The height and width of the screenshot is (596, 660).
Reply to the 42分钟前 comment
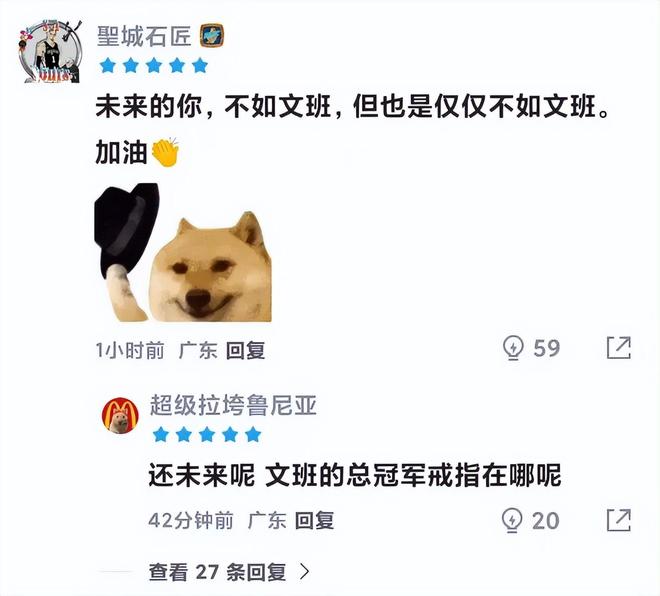click(x=314, y=521)
